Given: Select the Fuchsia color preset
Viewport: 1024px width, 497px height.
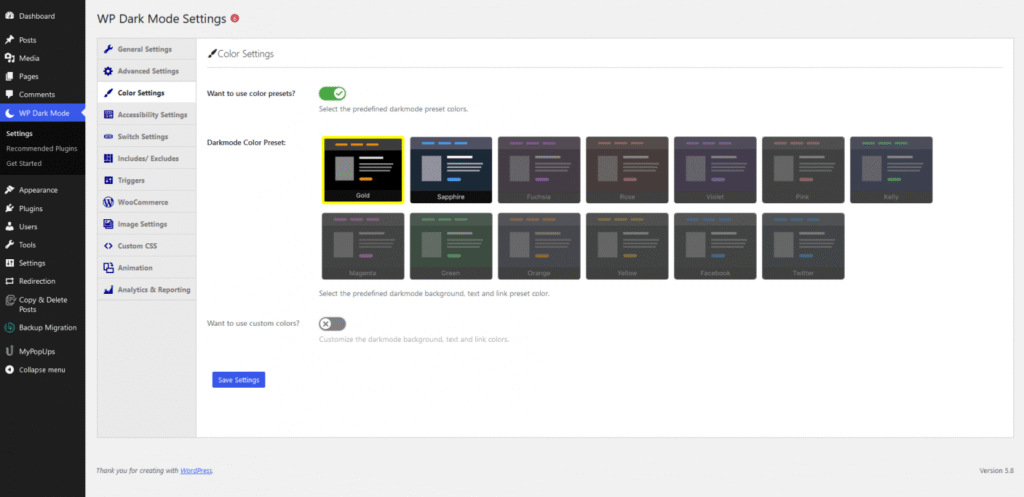Looking at the screenshot, I should pyautogui.click(x=539, y=170).
